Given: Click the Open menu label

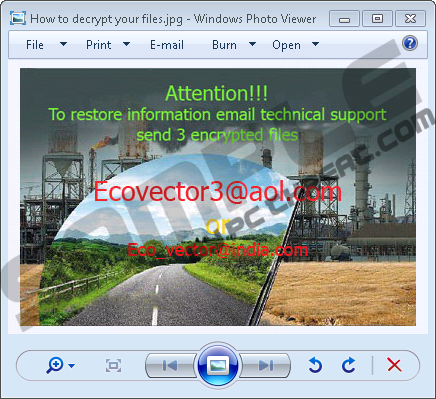Looking at the screenshot, I should point(286,45).
